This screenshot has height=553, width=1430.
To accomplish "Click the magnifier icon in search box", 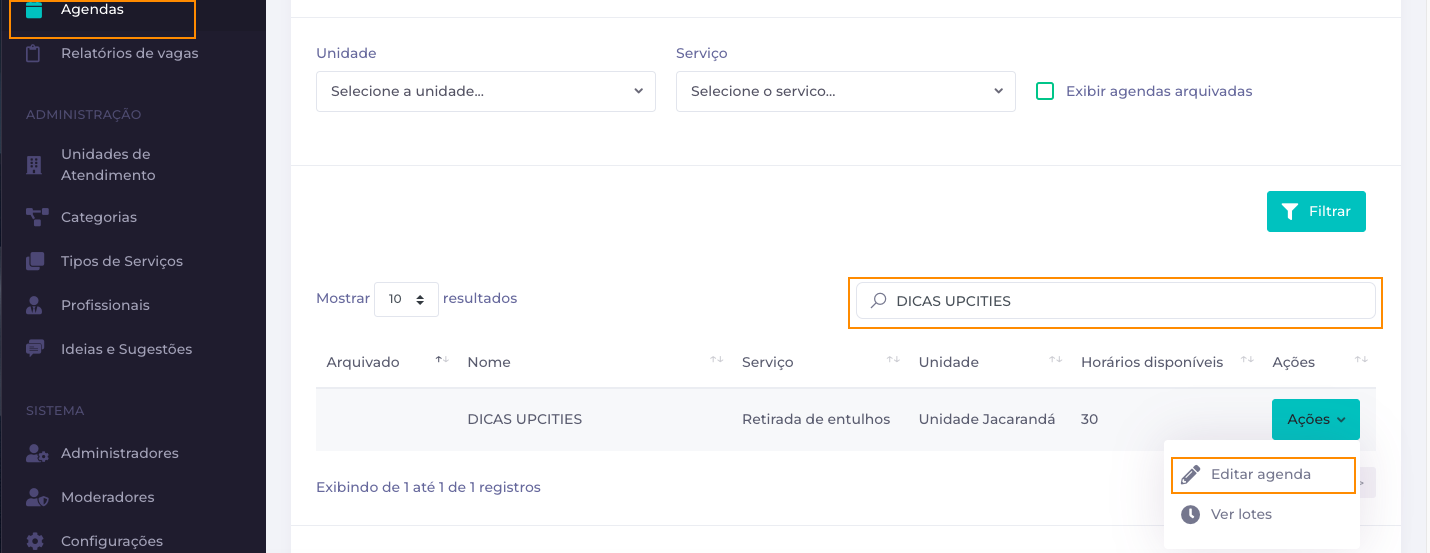I will pos(878,300).
